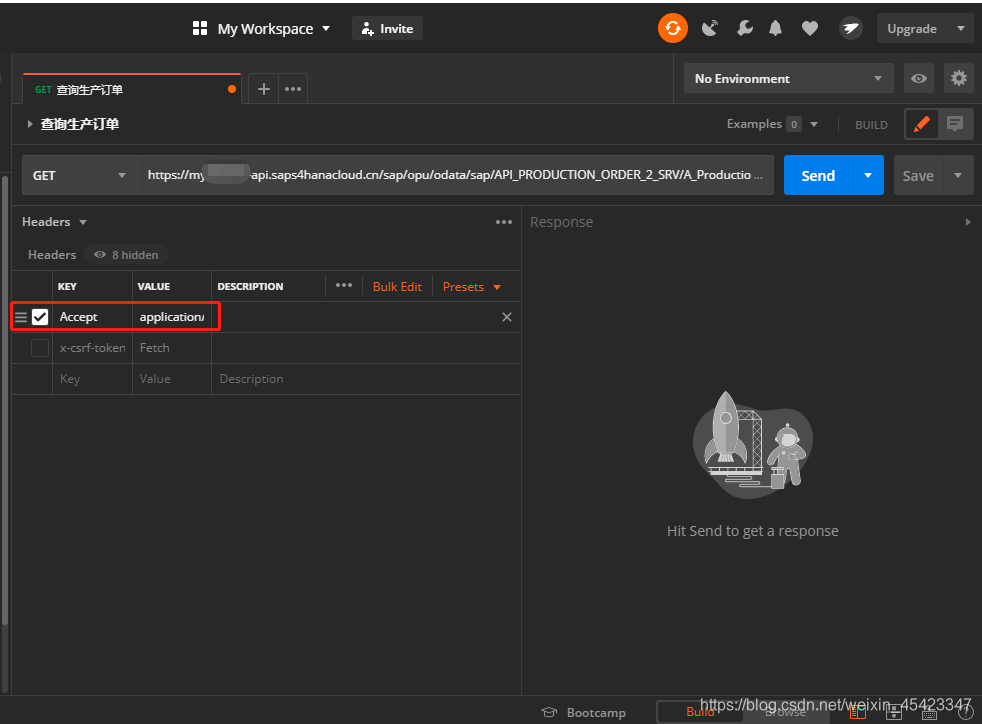Open the user avatar menu
This screenshot has width=982, height=724.
point(850,28)
